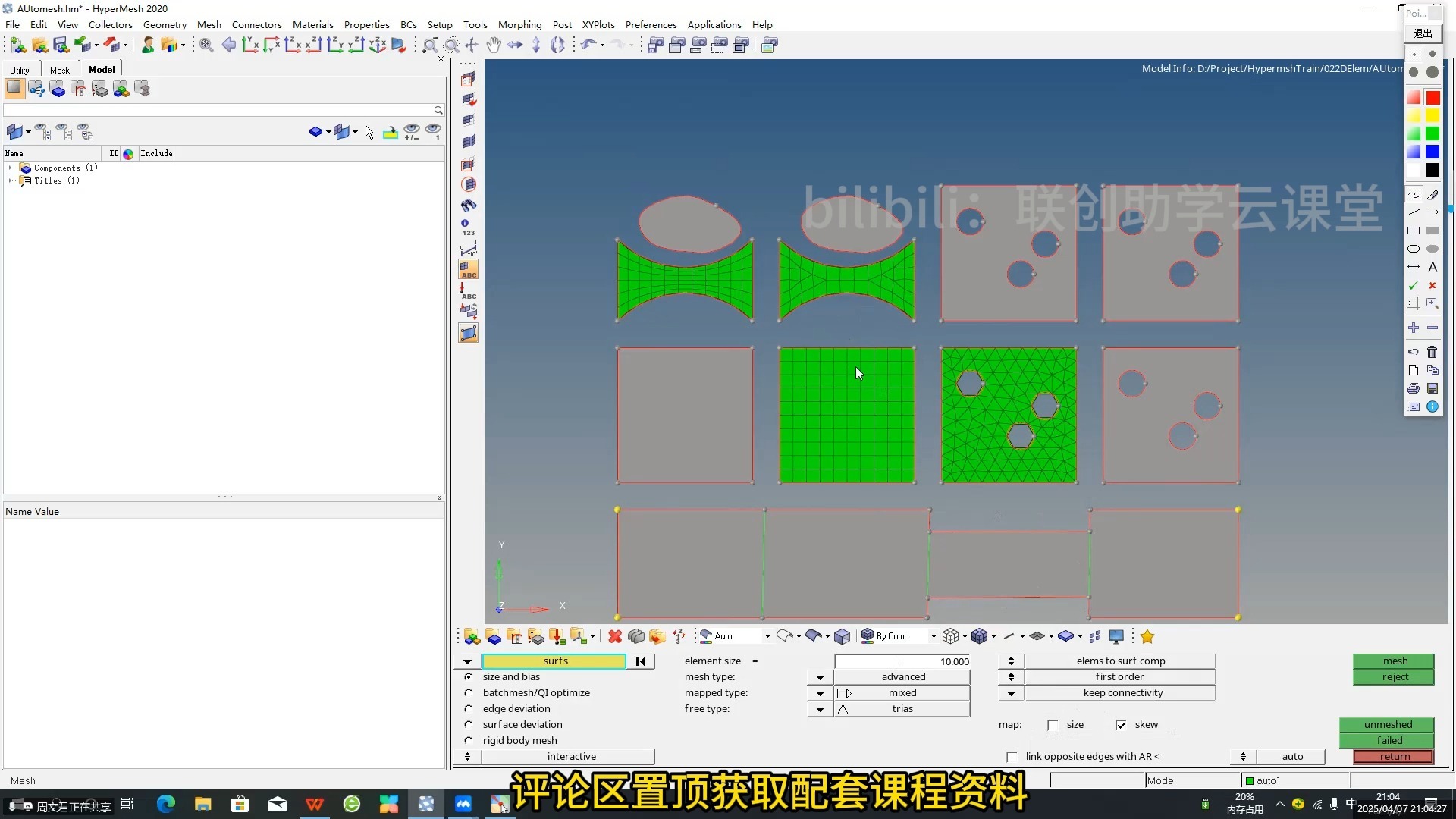Click the Numbers 123 display icon
1456x819 pixels.
(468, 227)
